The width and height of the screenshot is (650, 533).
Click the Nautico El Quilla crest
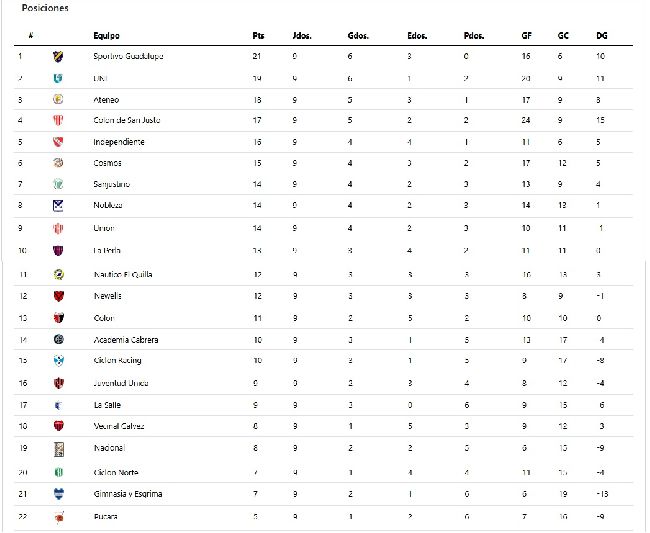(59, 274)
